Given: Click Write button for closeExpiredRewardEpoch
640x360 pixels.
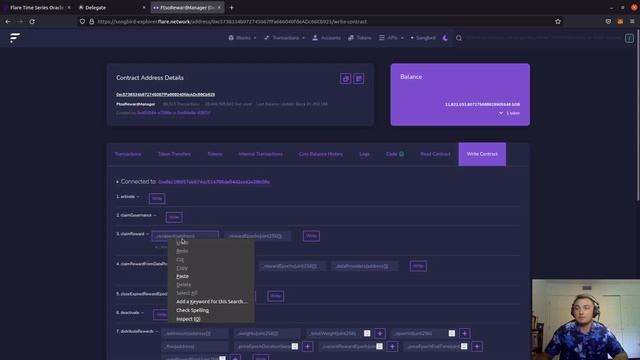Looking at the screenshot, I should click(x=276, y=296).
